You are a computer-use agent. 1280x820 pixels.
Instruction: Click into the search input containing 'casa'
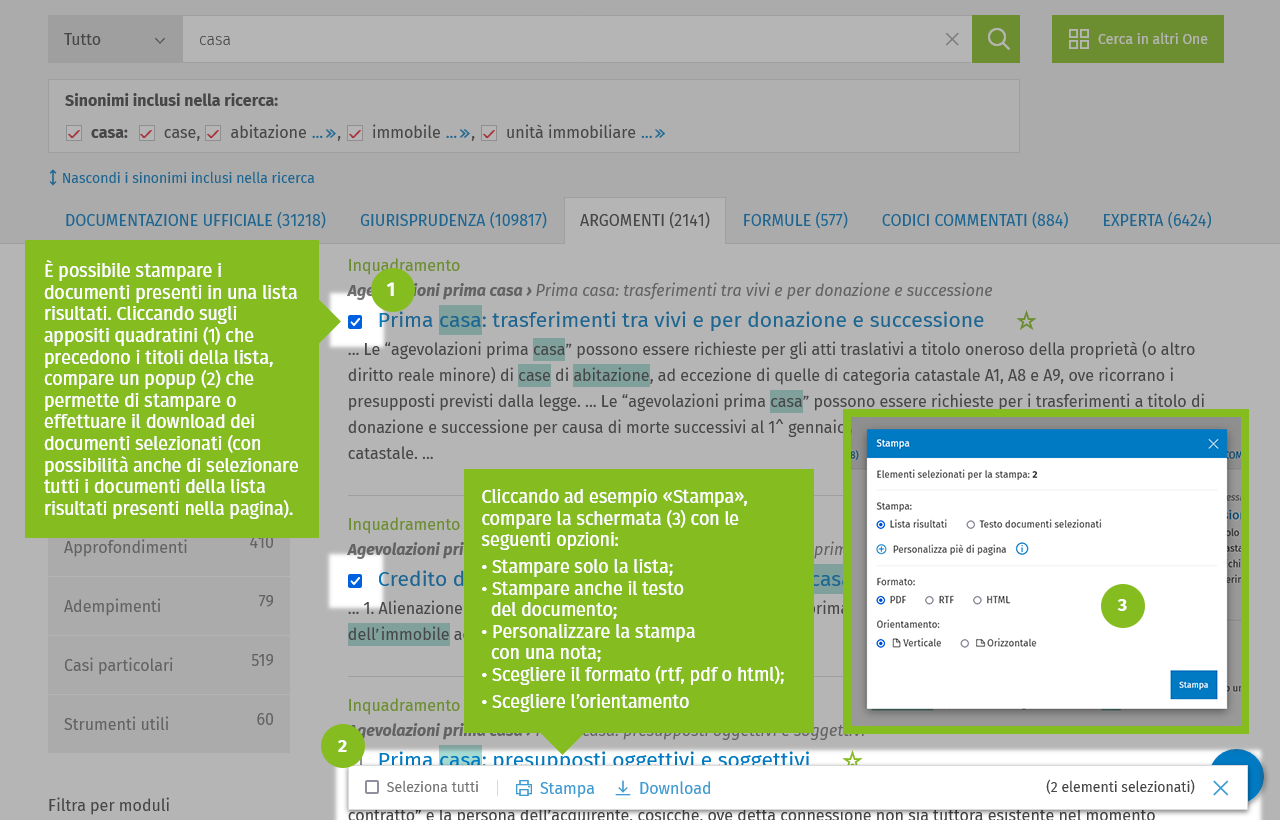point(560,39)
